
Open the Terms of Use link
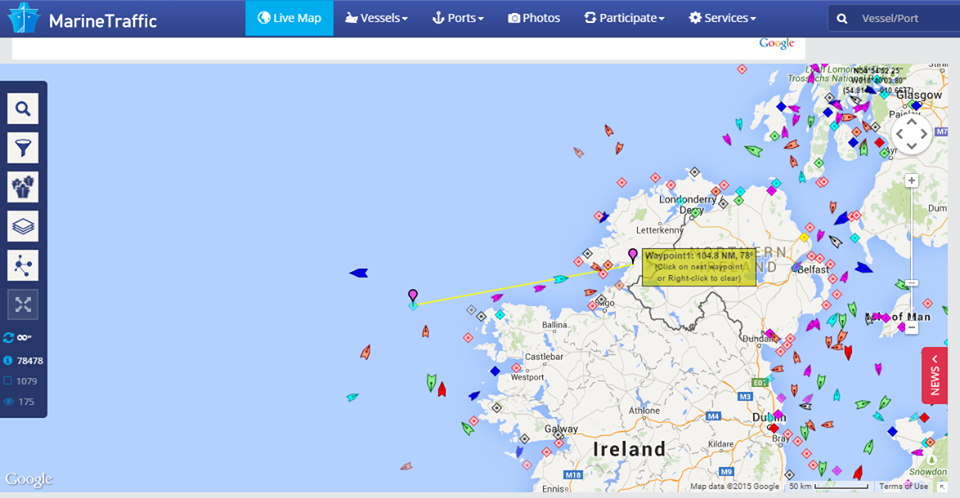(903, 486)
